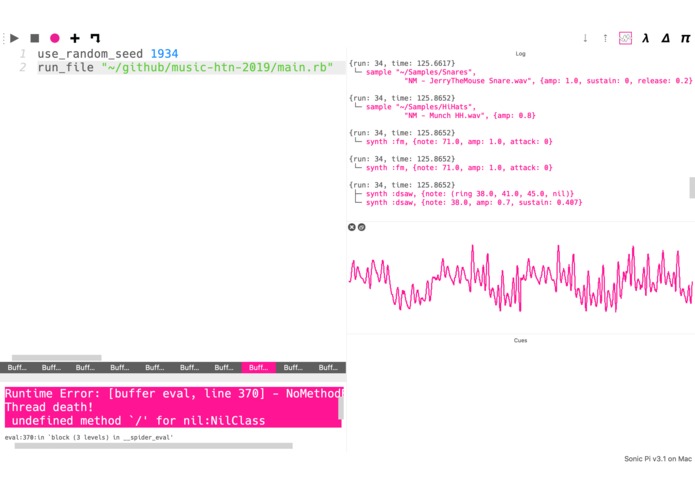Screen dimensions: 695x494
Task: Open the second Buff... tab
Action: point(51,367)
